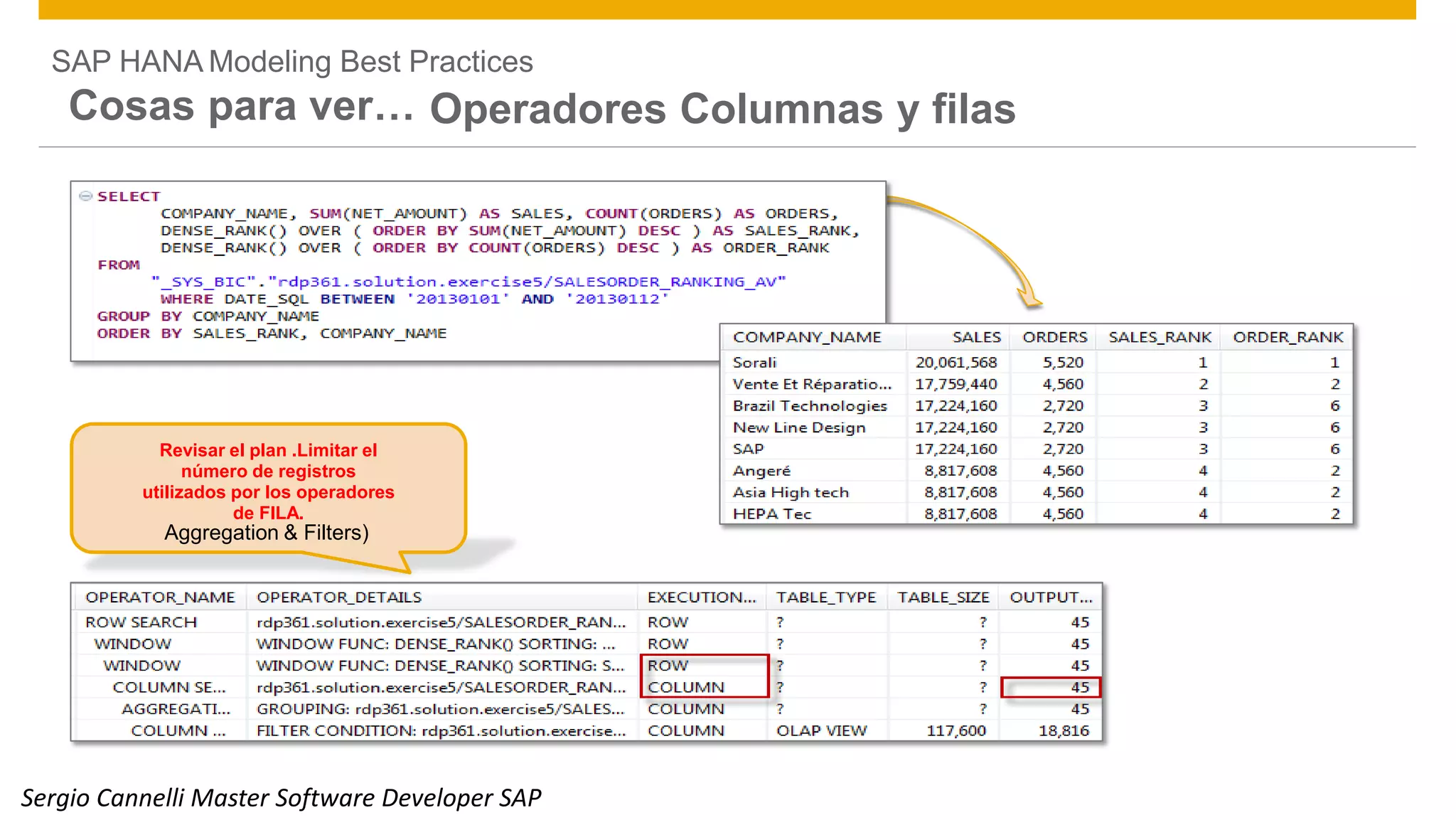Click the '20130101' date literal

point(458,299)
